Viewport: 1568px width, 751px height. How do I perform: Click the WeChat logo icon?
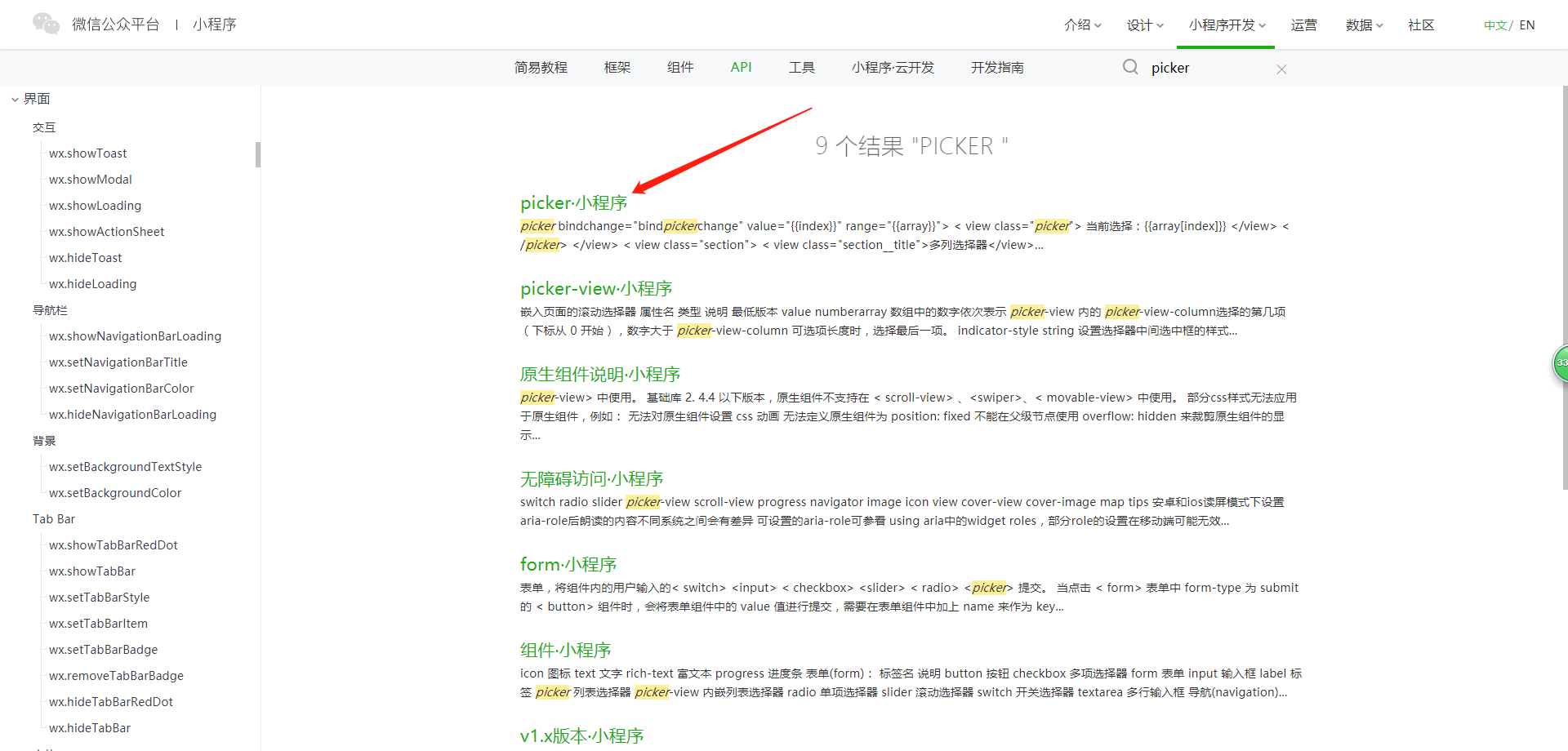coord(46,24)
